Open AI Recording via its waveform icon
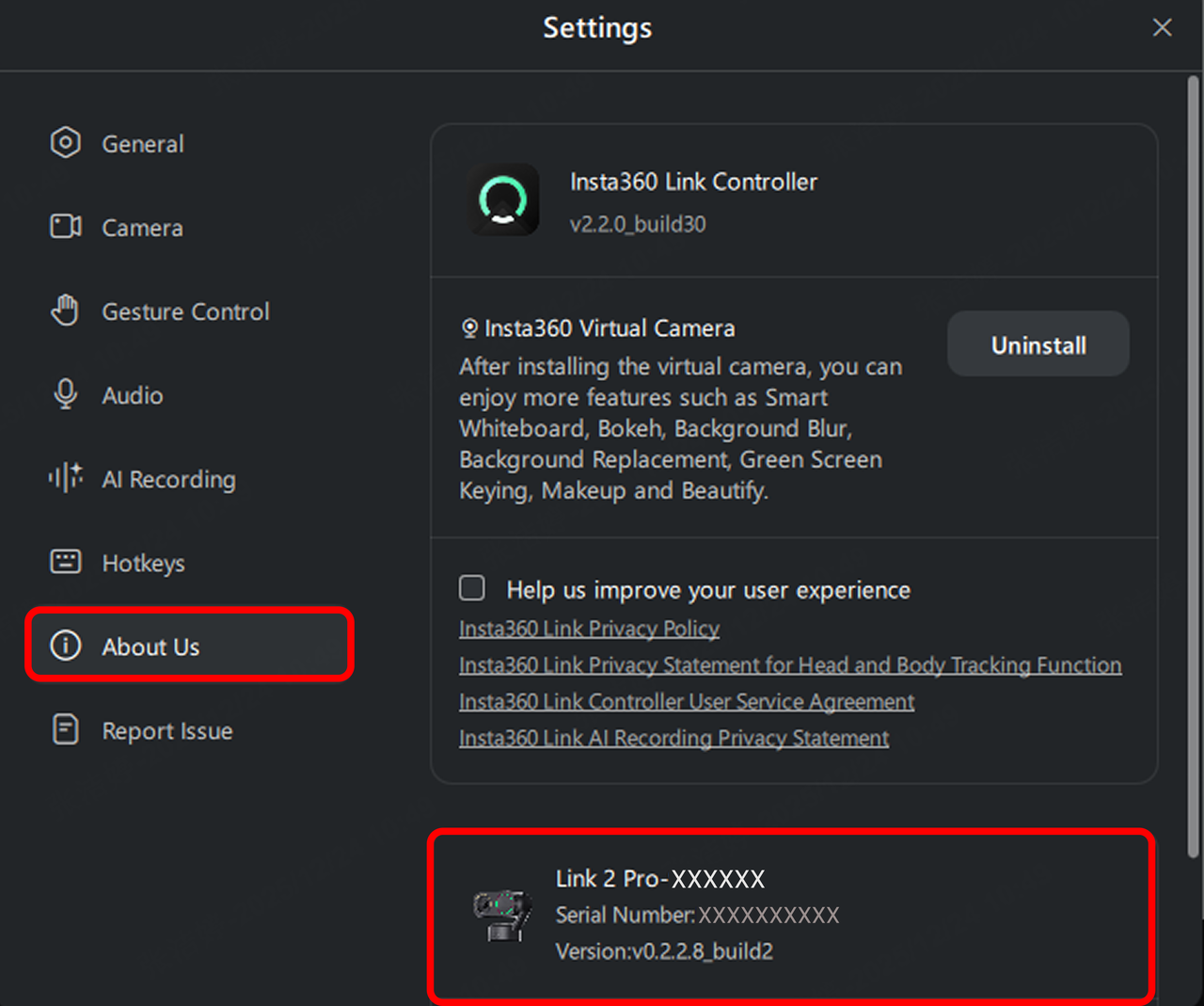 [x=65, y=478]
